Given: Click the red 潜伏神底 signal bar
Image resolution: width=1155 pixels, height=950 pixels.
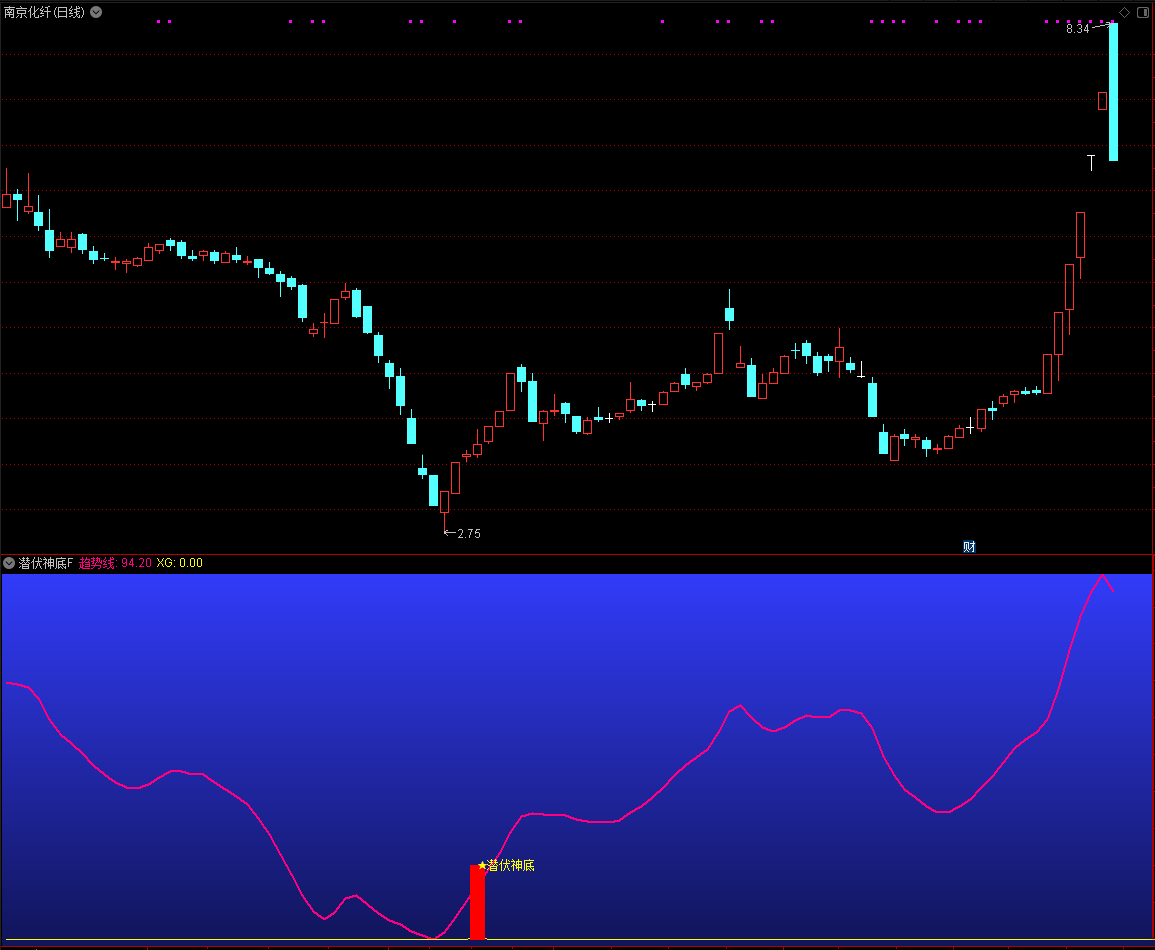Looking at the screenshot, I should click(477, 902).
